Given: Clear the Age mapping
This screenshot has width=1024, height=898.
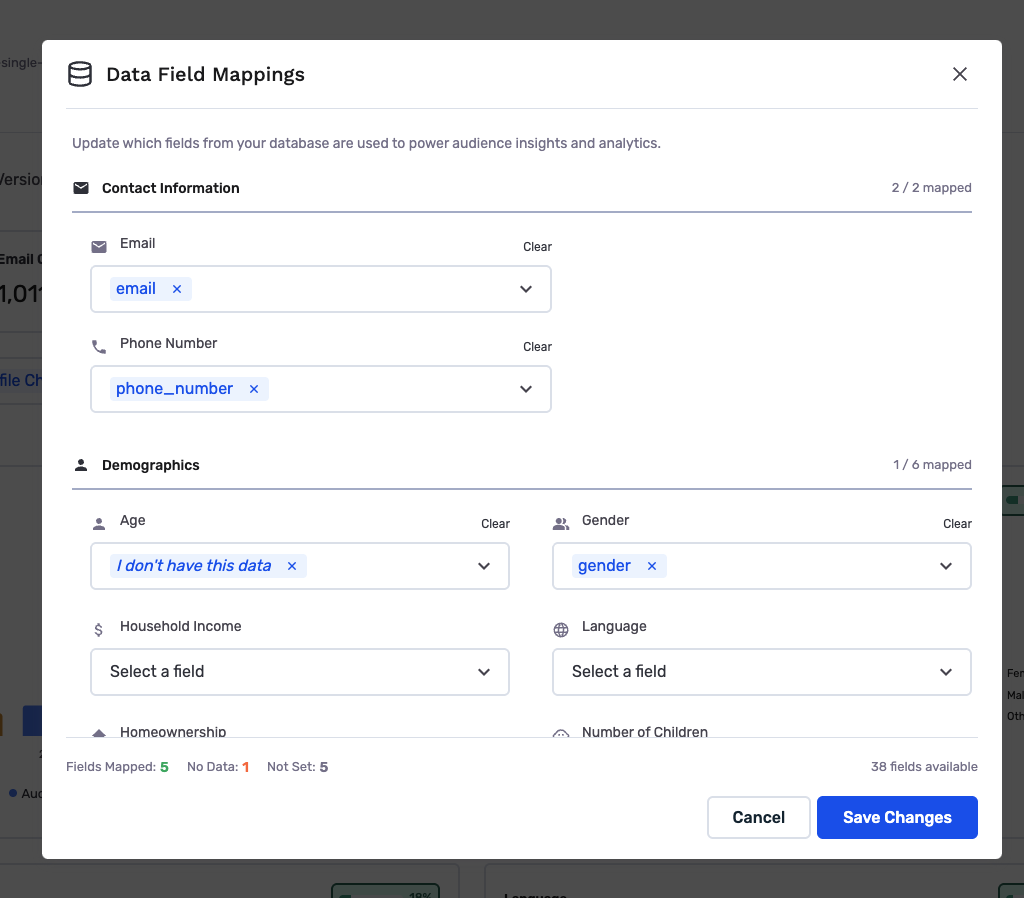Looking at the screenshot, I should 496,524.
